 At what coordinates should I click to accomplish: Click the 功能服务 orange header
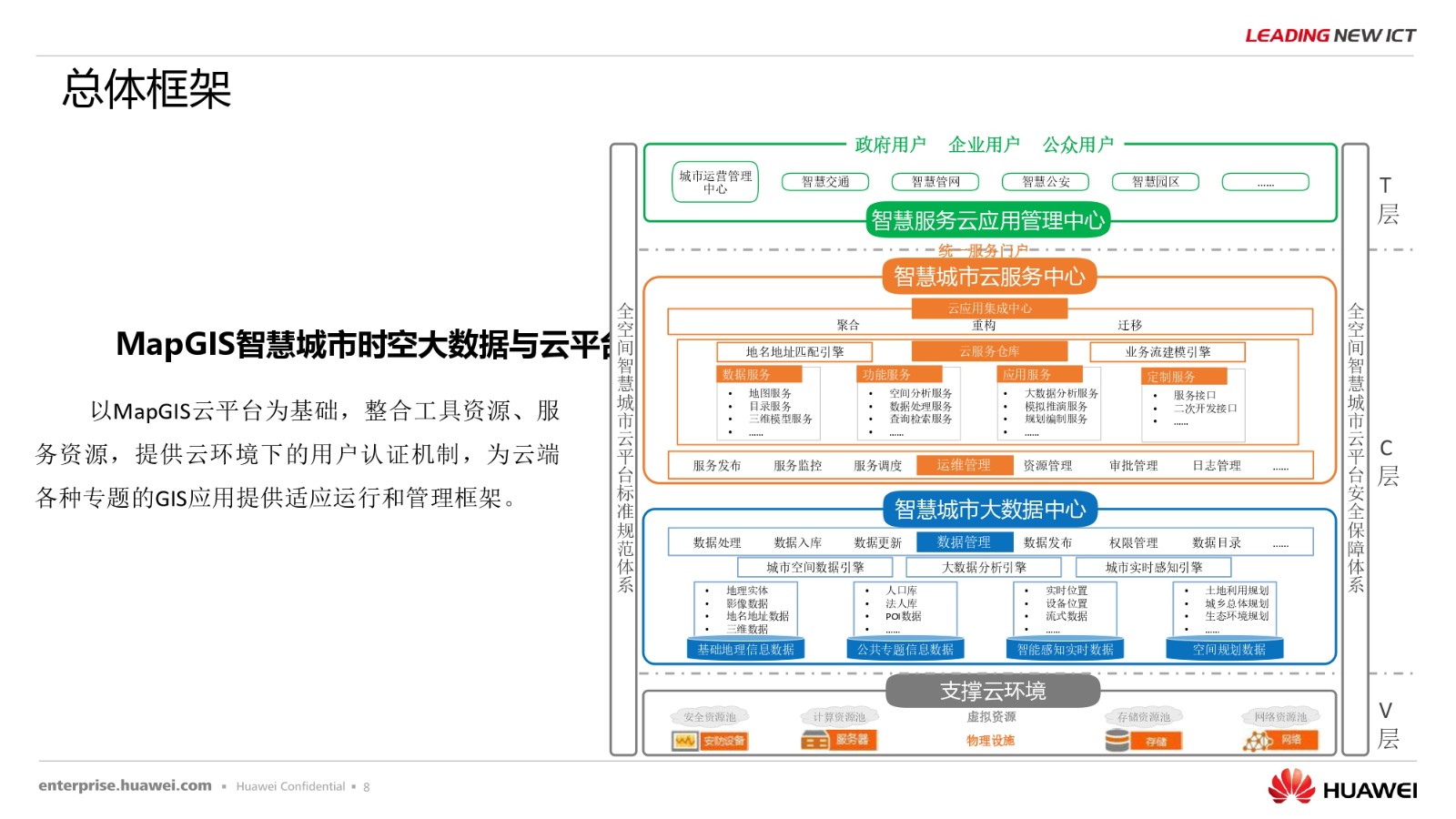[900, 374]
